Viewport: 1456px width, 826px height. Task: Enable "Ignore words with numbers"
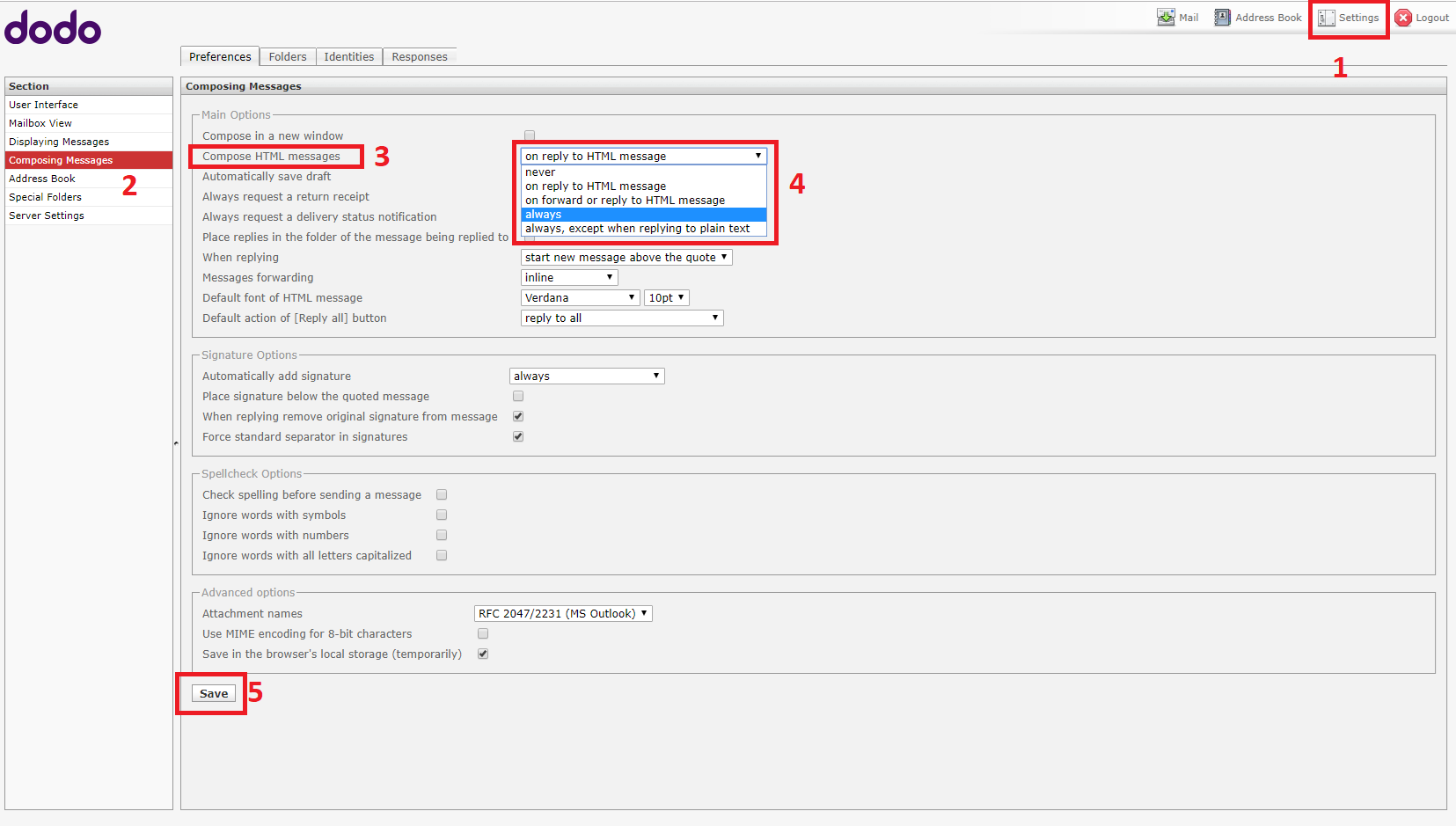441,535
